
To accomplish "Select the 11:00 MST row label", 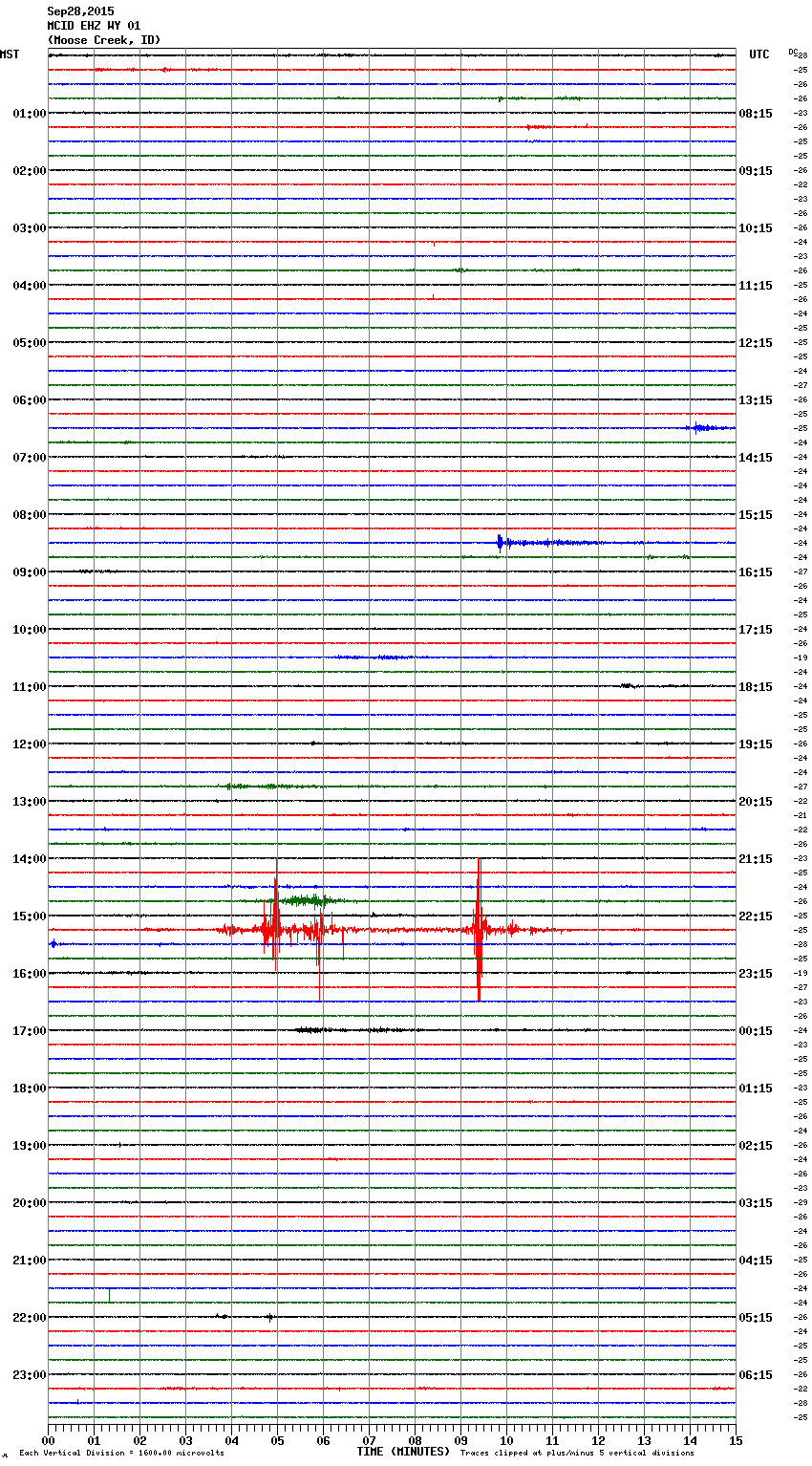I will pyautogui.click(x=30, y=687).
